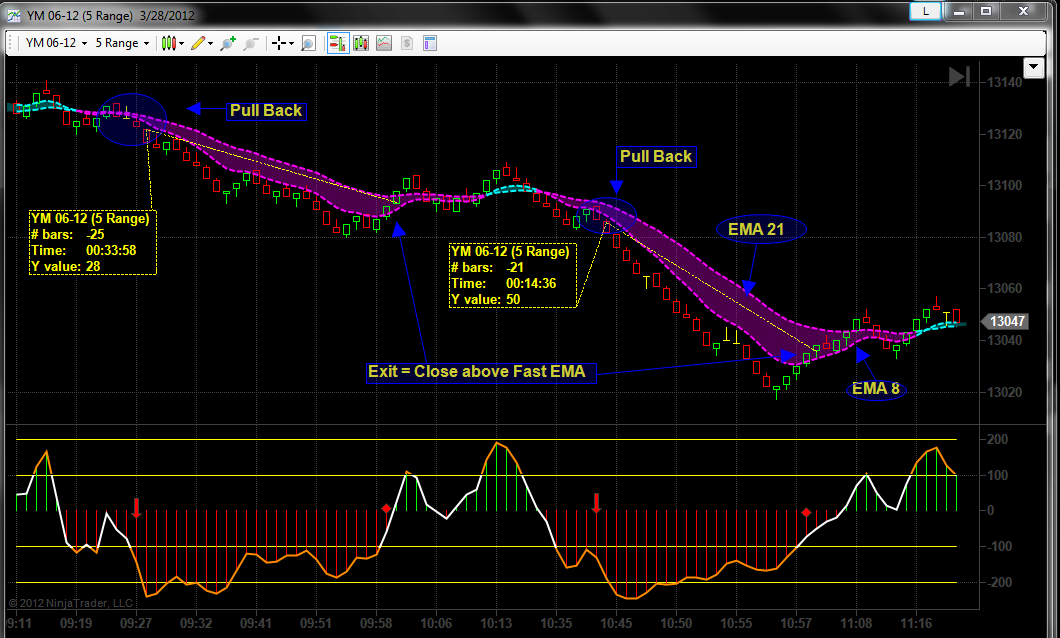Click the ruler info box showing -25 bars
The image size is (1060, 638).
(93, 242)
